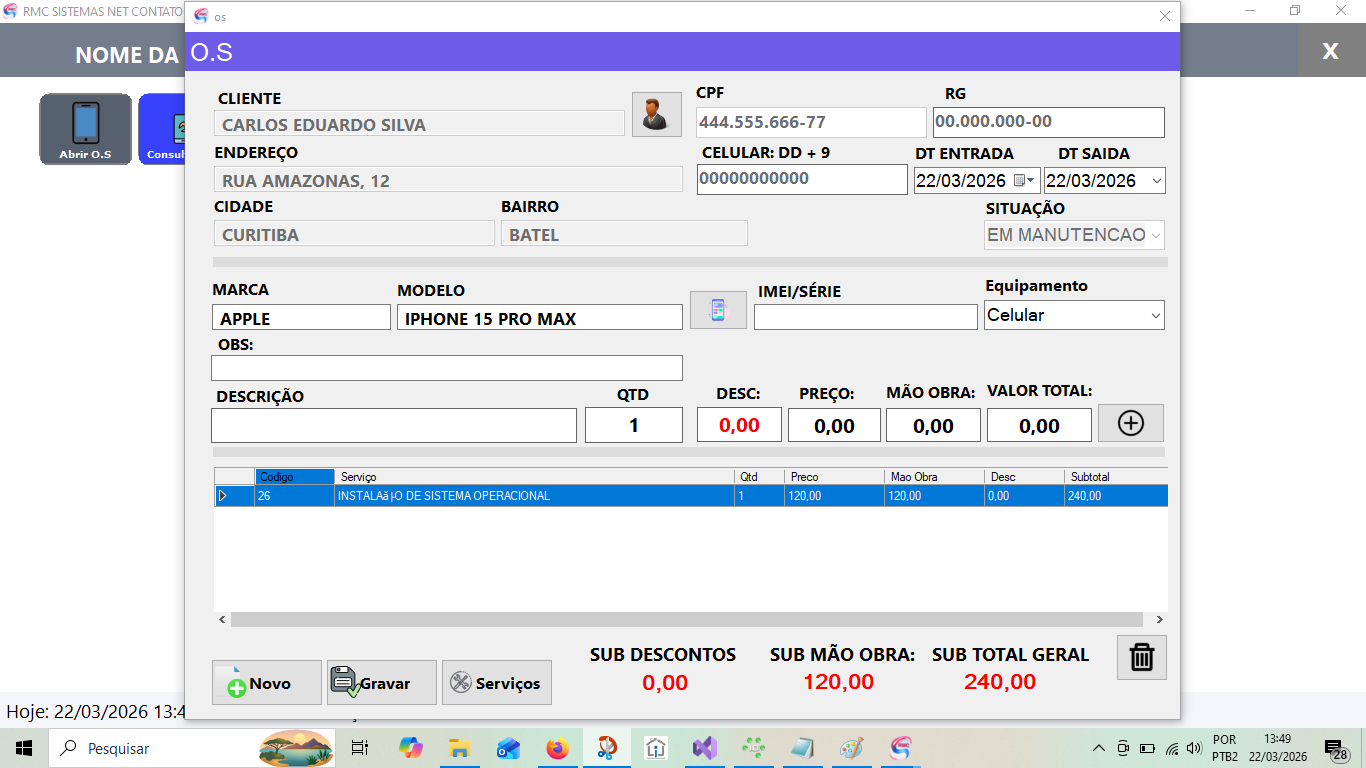Viewport: 1366px width, 768px height.
Task: Click the Gravar button
Action: click(x=382, y=683)
